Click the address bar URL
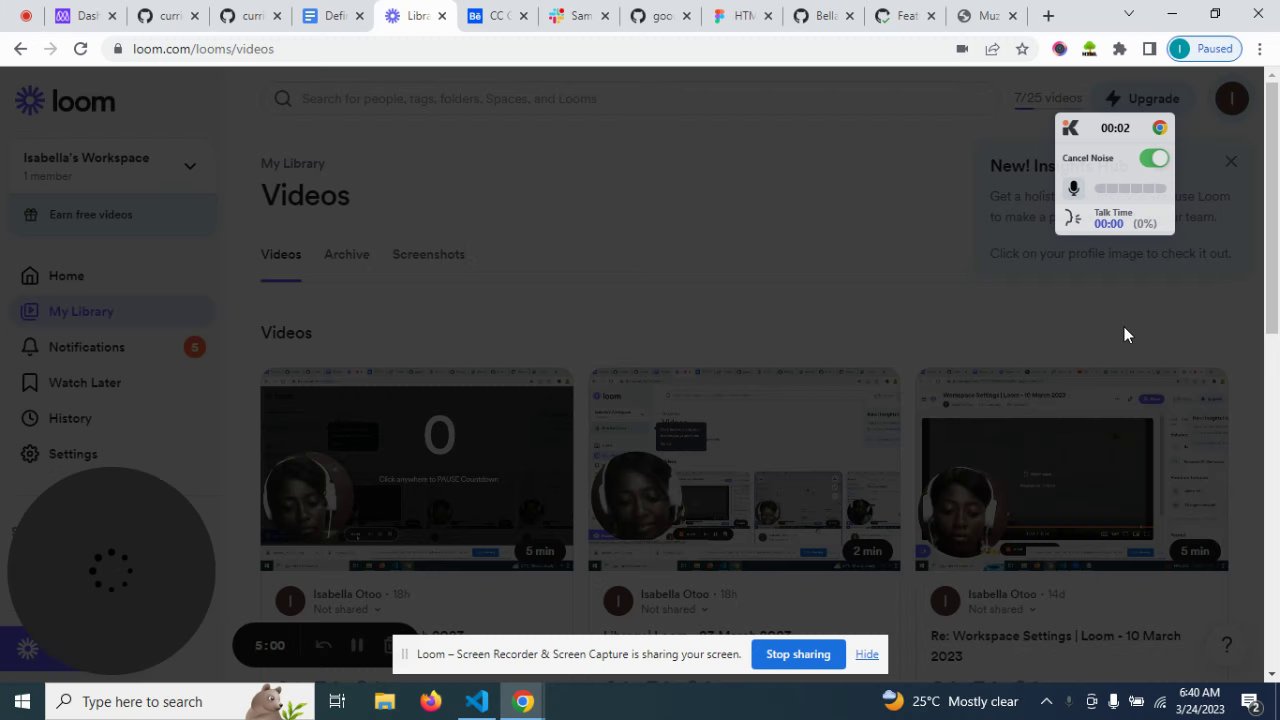The width and height of the screenshot is (1280, 720). (x=203, y=49)
